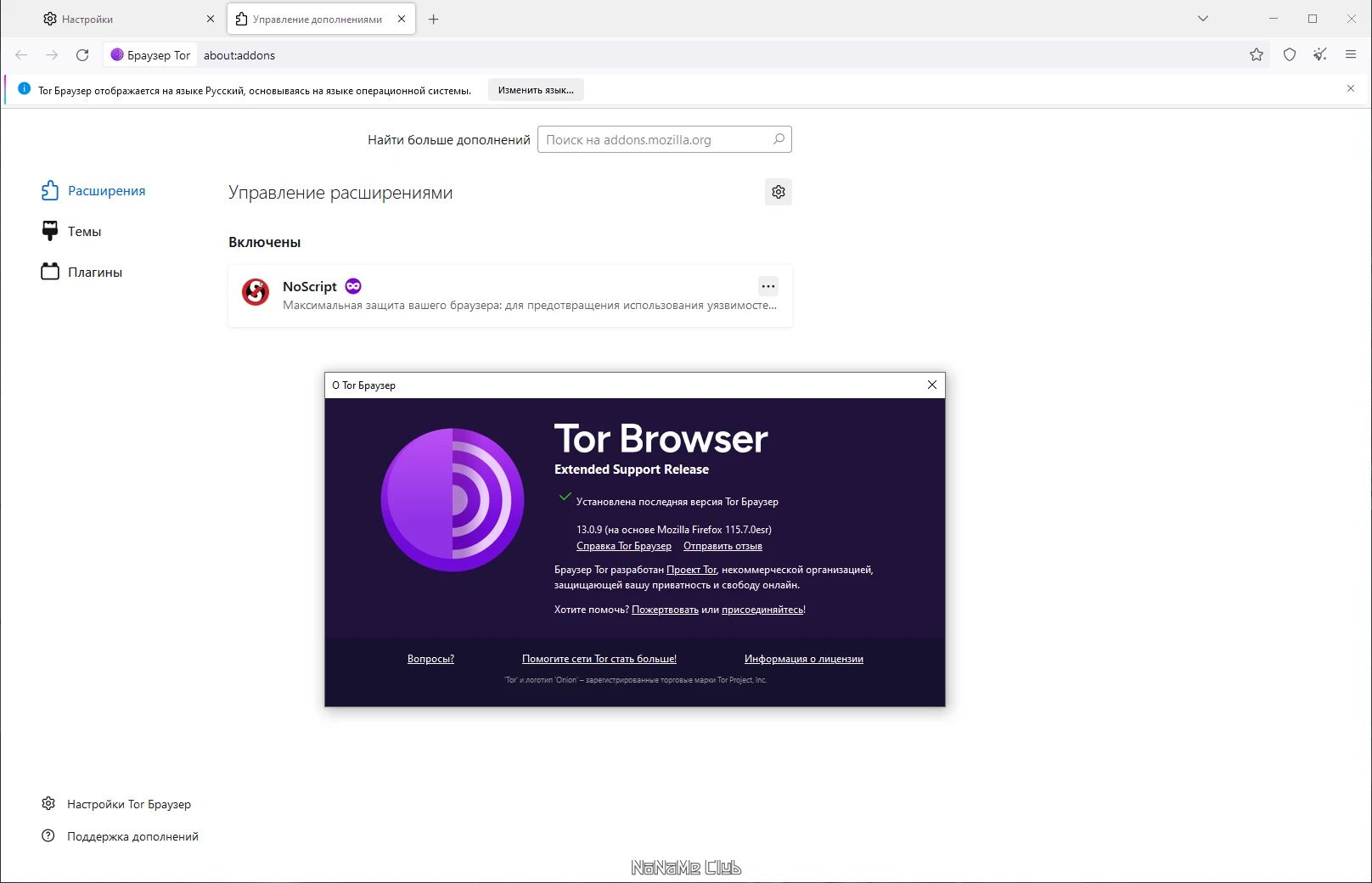Screen dimensions: 1372x883
Task: Click the New Identity broom icon
Action: pyautogui.click(x=1320, y=55)
